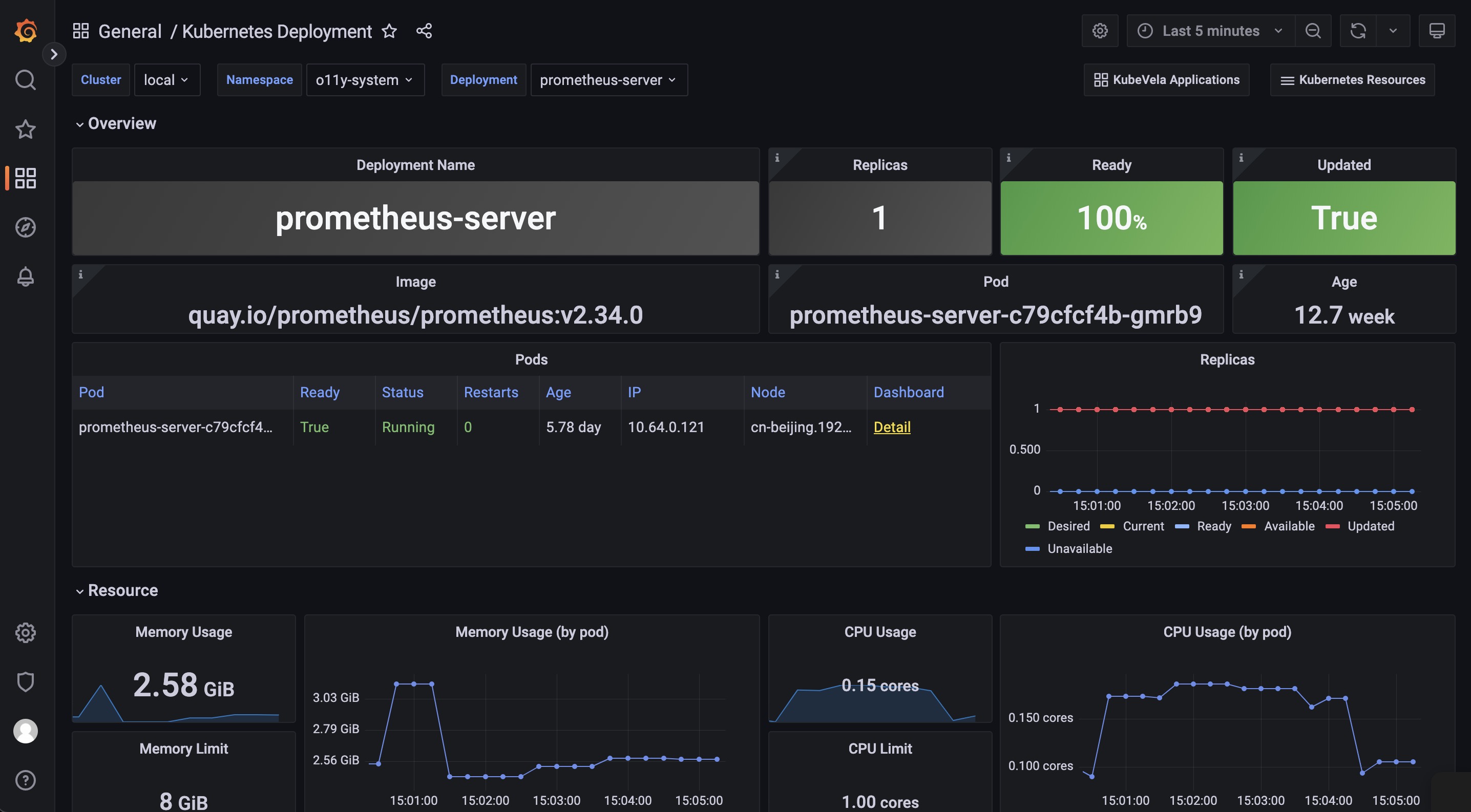The height and width of the screenshot is (812, 1471).
Task: Show info tooltip on Image panel
Action: (80, 274)
